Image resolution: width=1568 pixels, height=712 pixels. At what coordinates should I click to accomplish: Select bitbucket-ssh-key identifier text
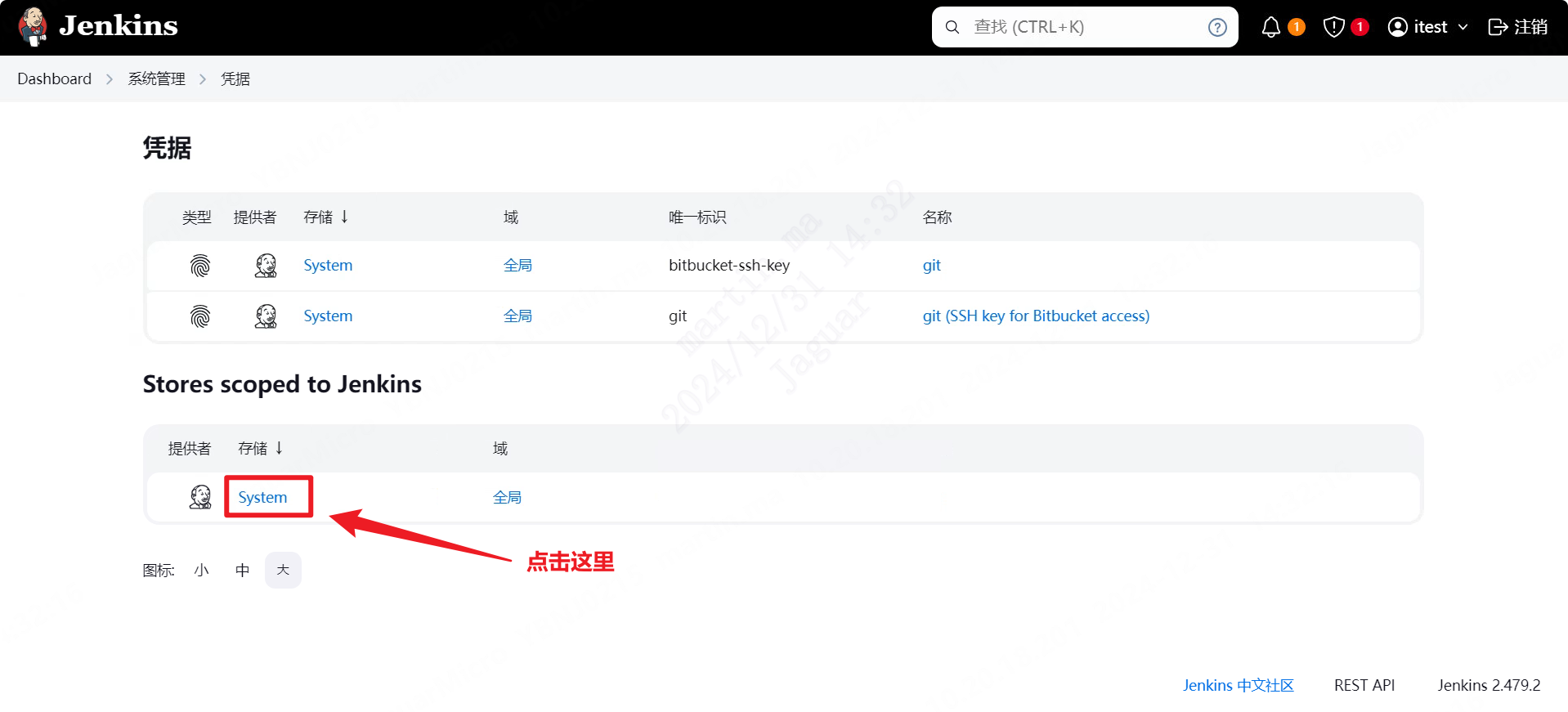coord(729,265)
